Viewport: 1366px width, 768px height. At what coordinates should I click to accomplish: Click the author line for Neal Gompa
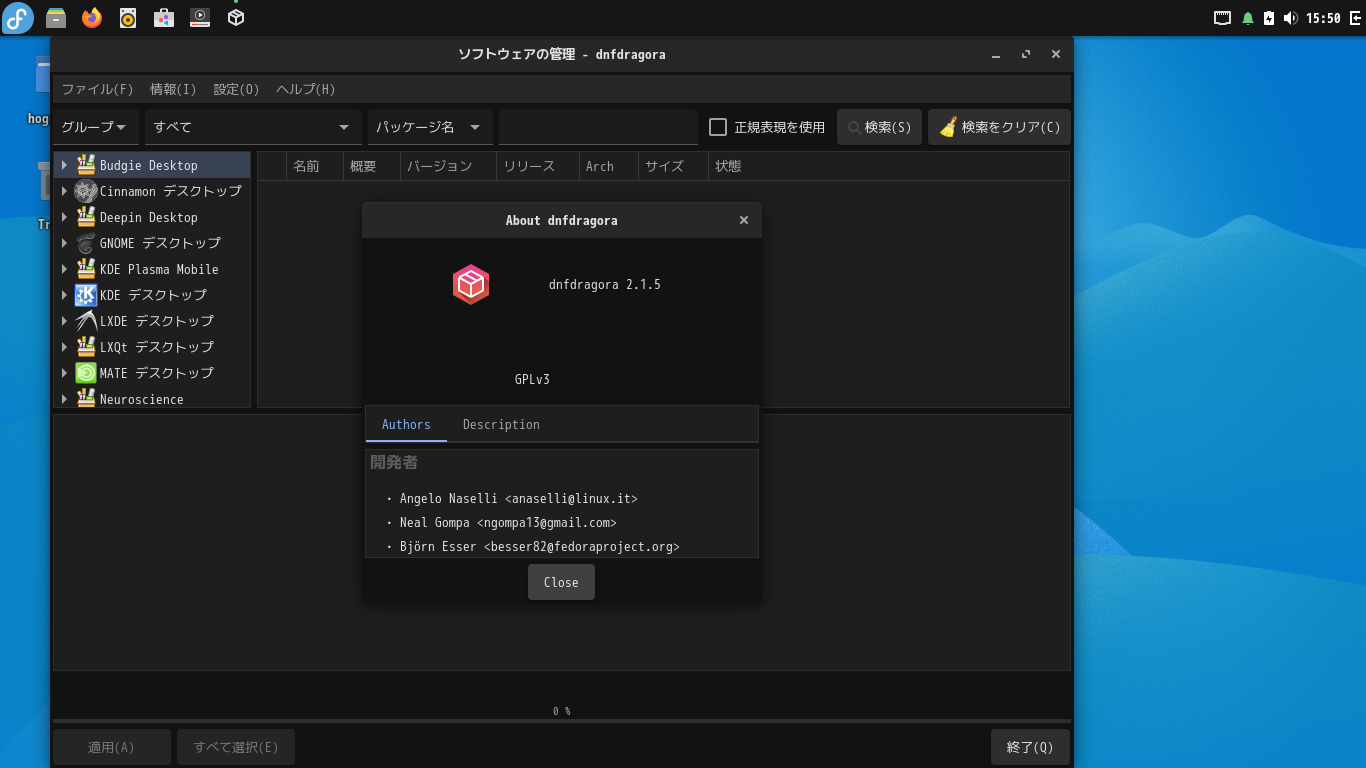[508, 522]
